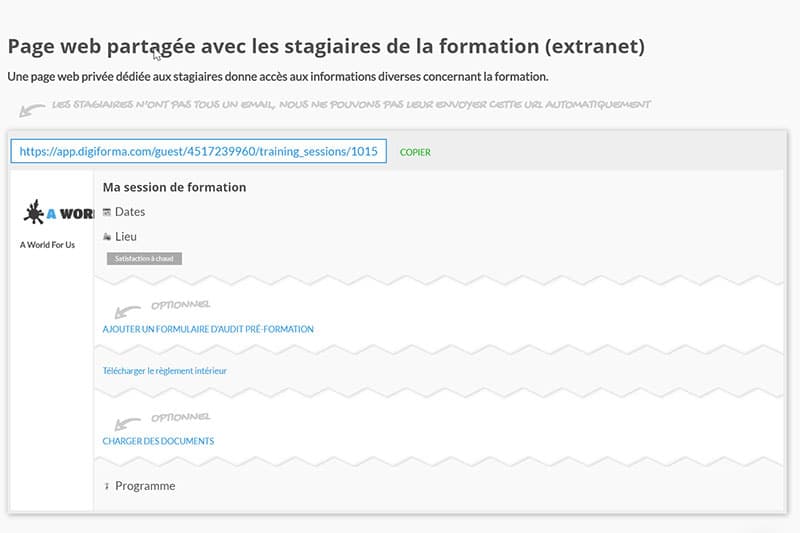Click the Page web partagée page heading

[x=326, y=46]
